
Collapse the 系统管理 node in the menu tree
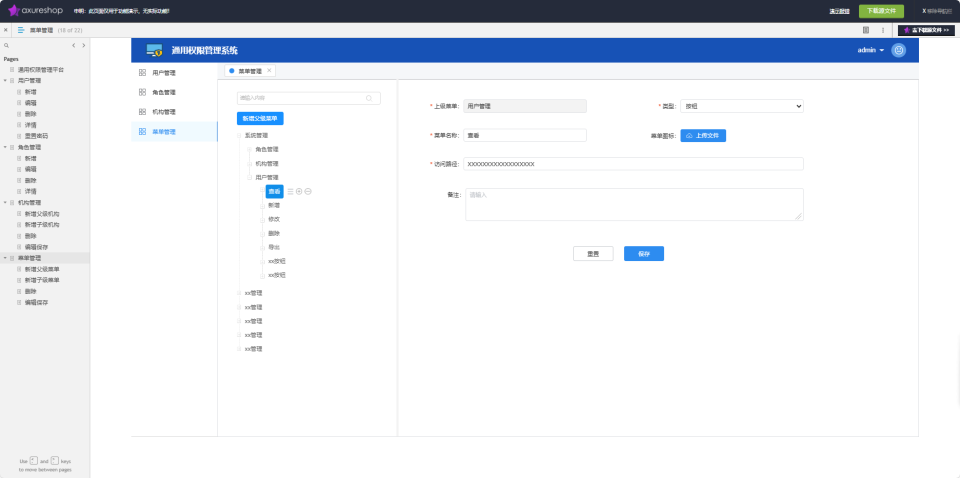click(x=239, y=136)
